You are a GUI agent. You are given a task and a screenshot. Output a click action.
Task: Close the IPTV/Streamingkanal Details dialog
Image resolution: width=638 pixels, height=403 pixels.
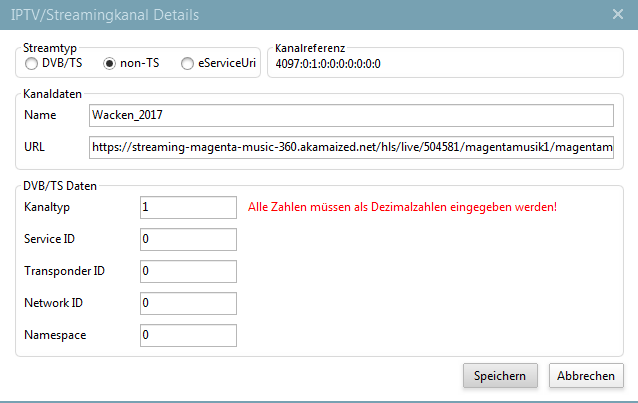618,14
